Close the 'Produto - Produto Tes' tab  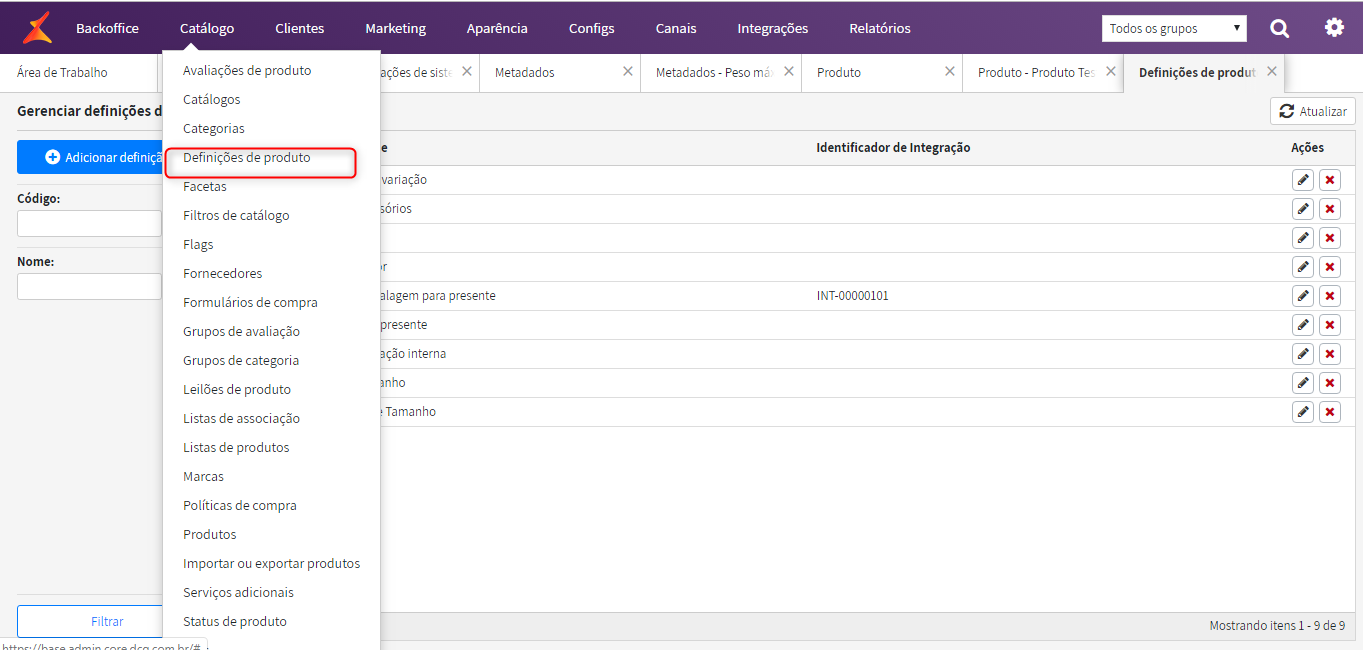pyautogui.click(x=1110, y=72)
